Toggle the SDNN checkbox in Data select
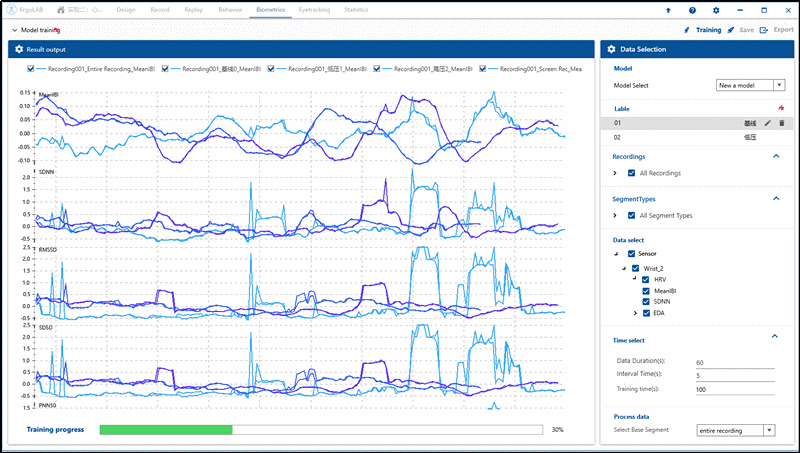 [645, 302]
